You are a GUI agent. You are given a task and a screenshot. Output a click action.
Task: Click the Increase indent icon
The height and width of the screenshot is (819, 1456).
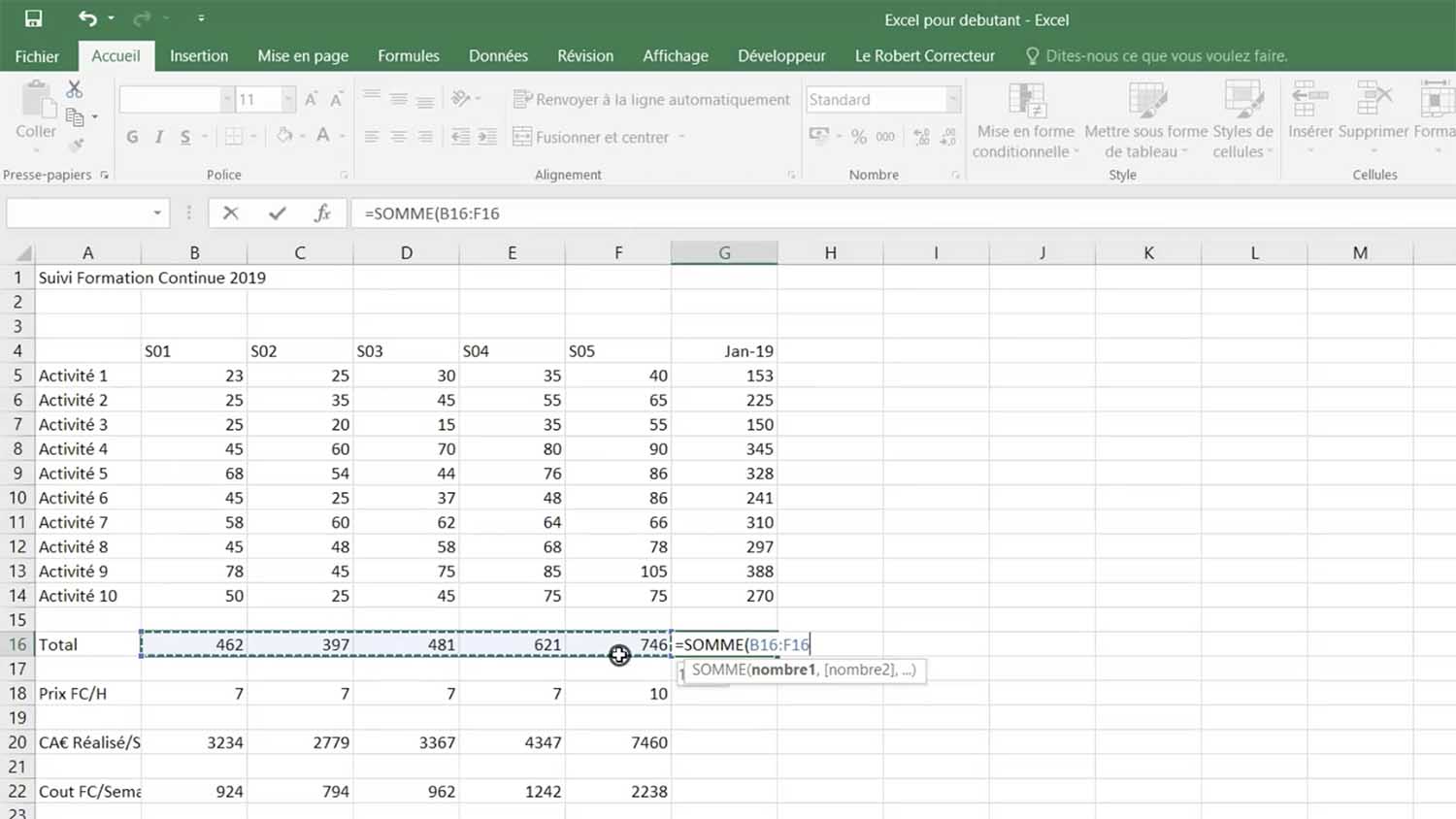point(487,137)
